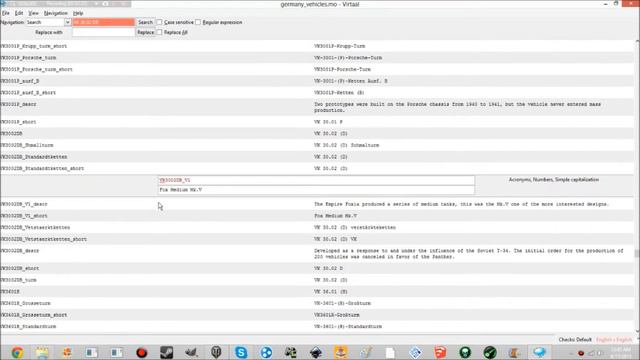Open the File menu

[6, 13]
